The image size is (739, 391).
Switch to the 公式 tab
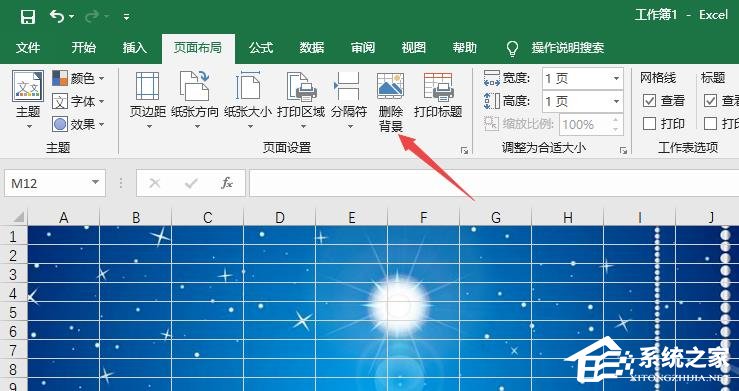(x=261, y=48)
